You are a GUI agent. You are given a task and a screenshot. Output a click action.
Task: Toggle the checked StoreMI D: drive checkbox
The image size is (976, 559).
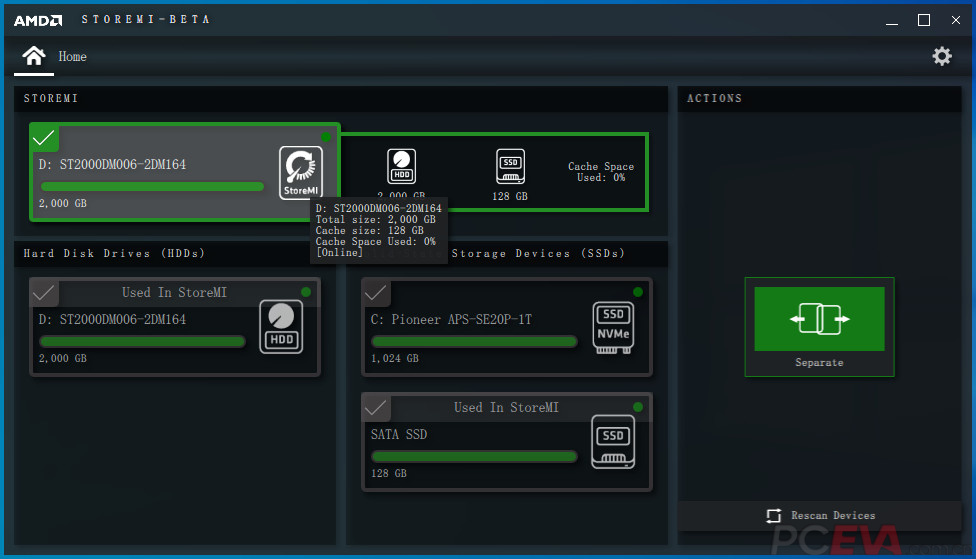44,138
